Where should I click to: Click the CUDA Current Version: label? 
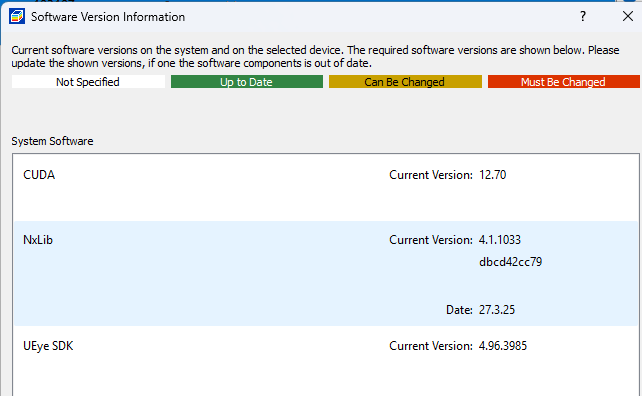pyautogui.click(x=431, y=175)
